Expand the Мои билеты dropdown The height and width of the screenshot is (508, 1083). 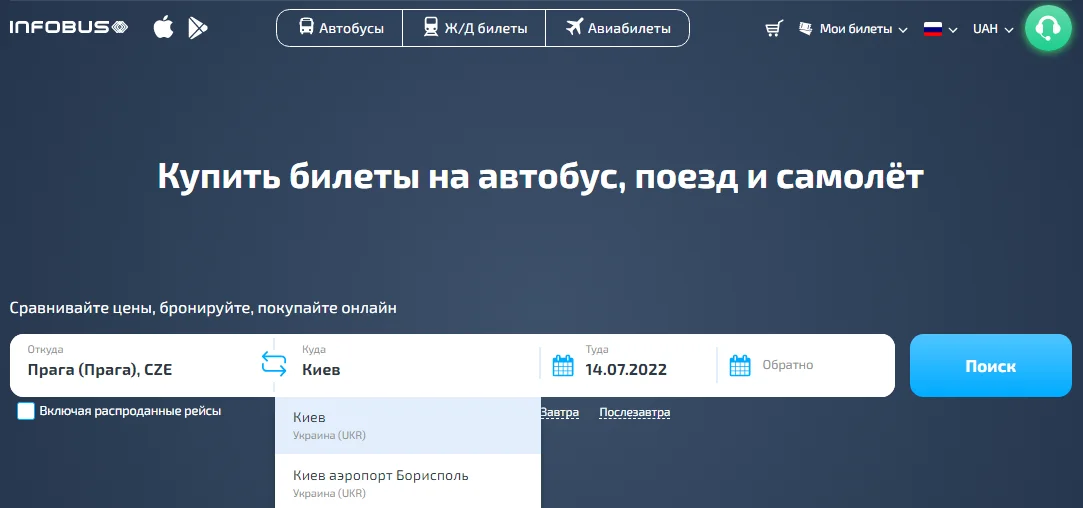pos(855,29)
